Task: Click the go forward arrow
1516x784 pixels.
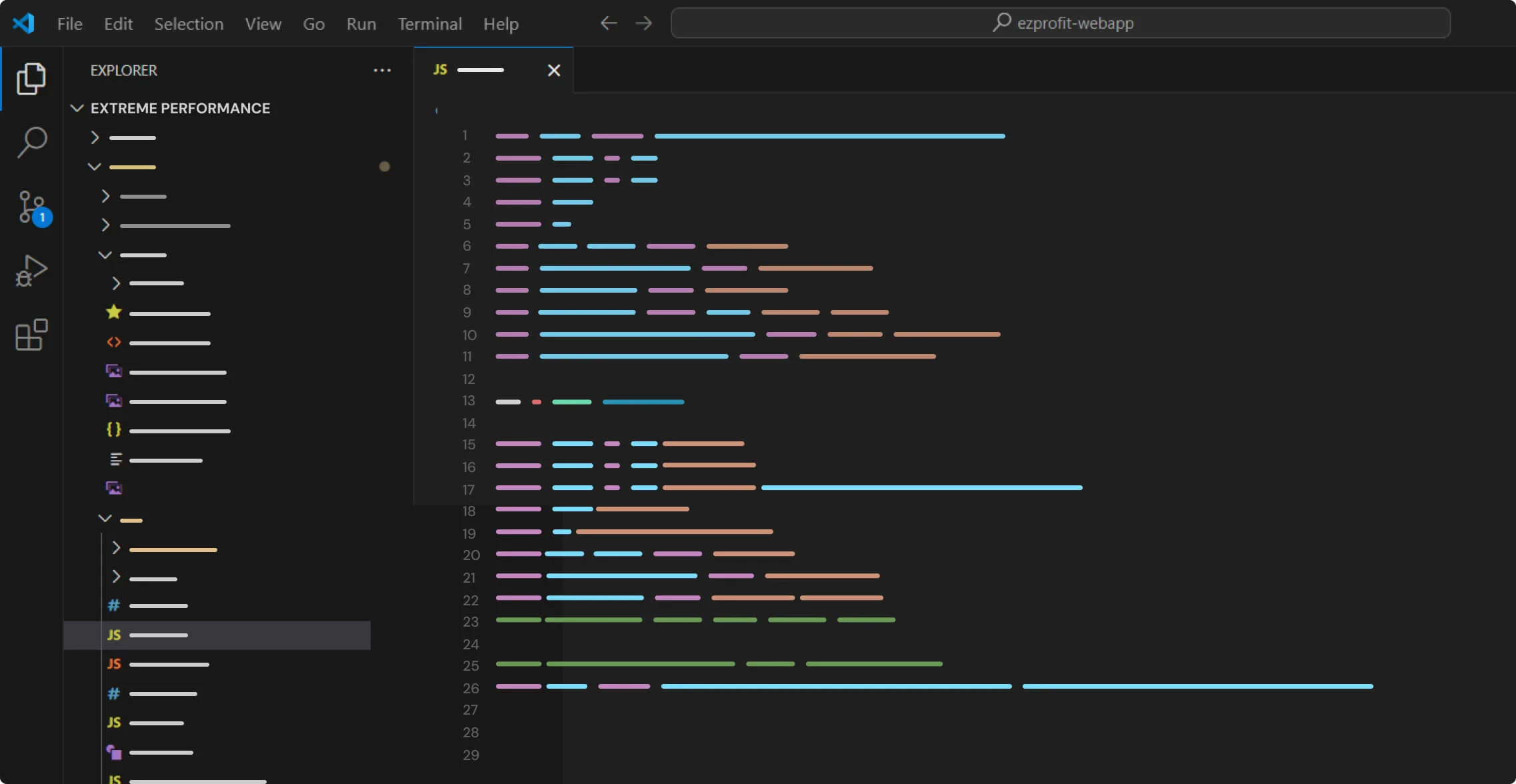Action: 643,23
